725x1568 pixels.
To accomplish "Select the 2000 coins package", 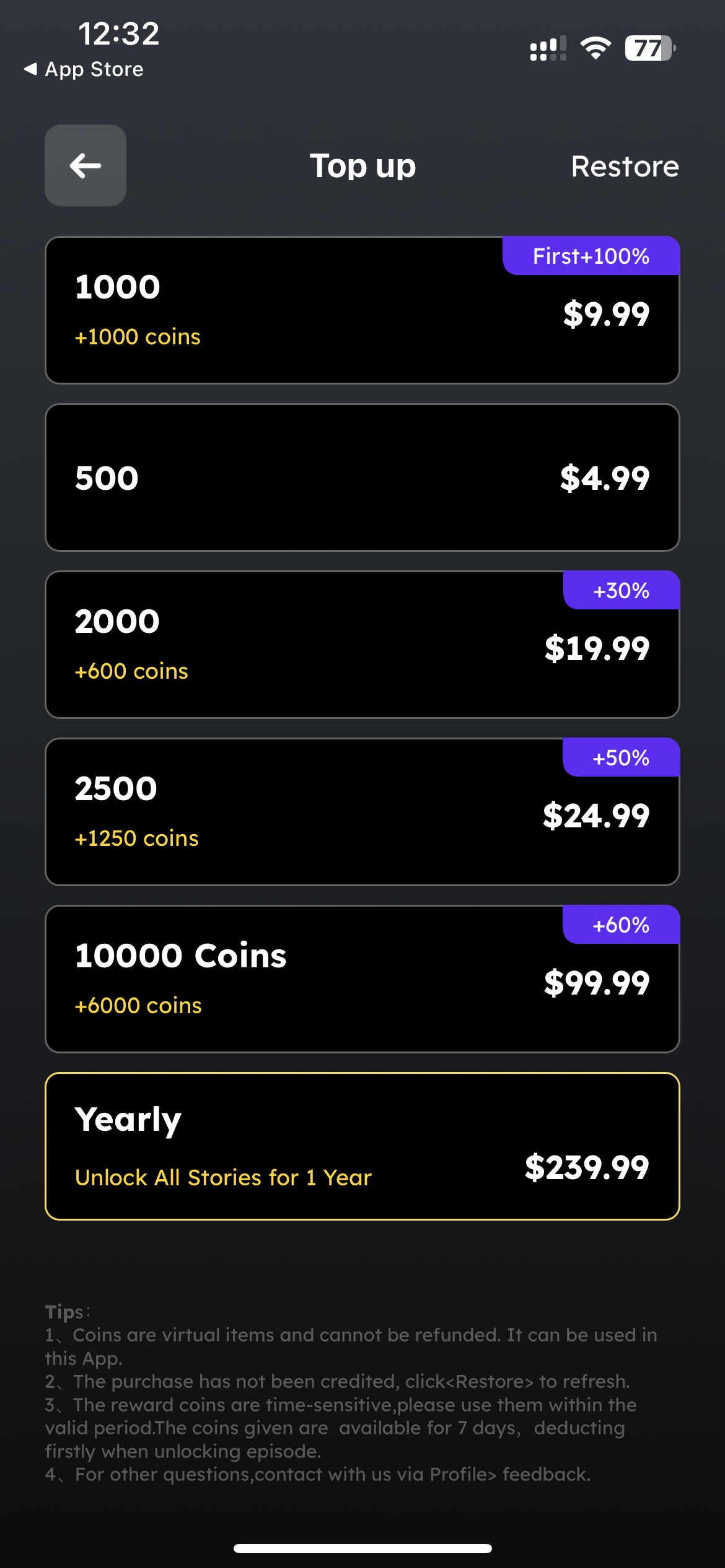I will click(362, 645).
